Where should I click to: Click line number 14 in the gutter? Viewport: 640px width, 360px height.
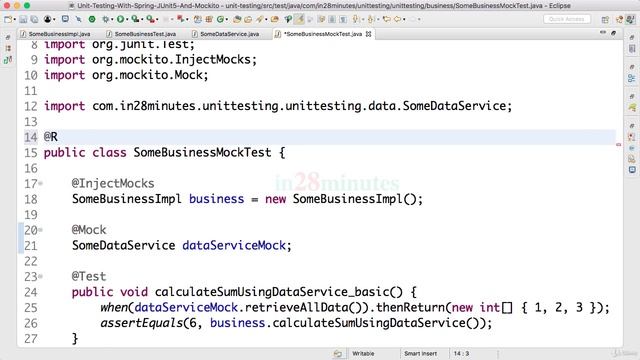[31, 137]
